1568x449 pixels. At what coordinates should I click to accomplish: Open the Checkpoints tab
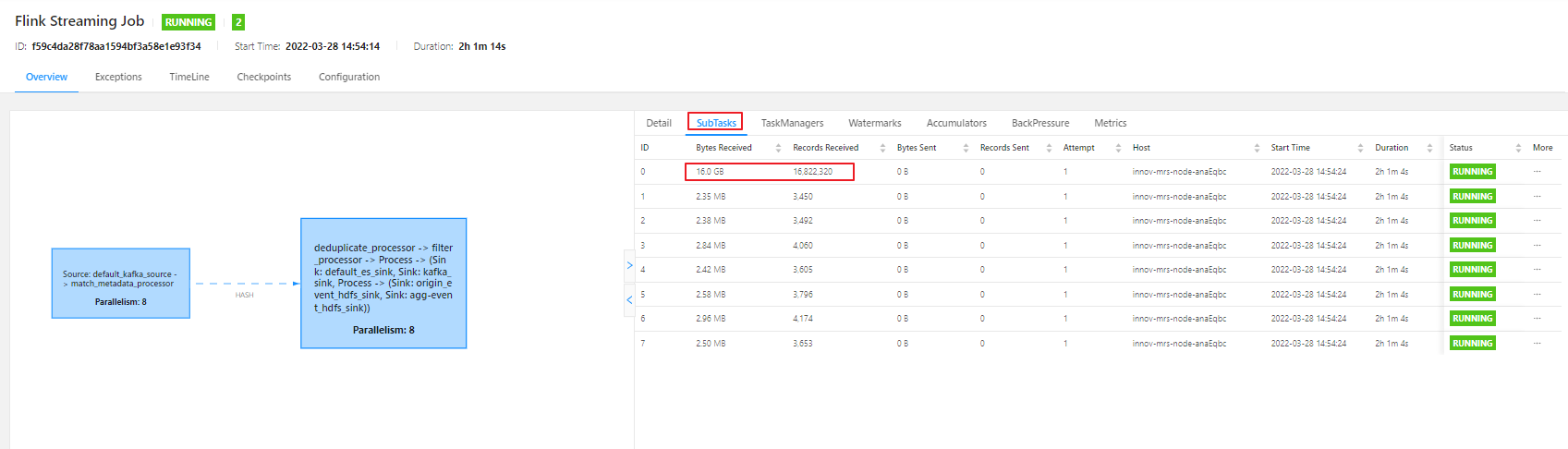click(x=264, y=77)
